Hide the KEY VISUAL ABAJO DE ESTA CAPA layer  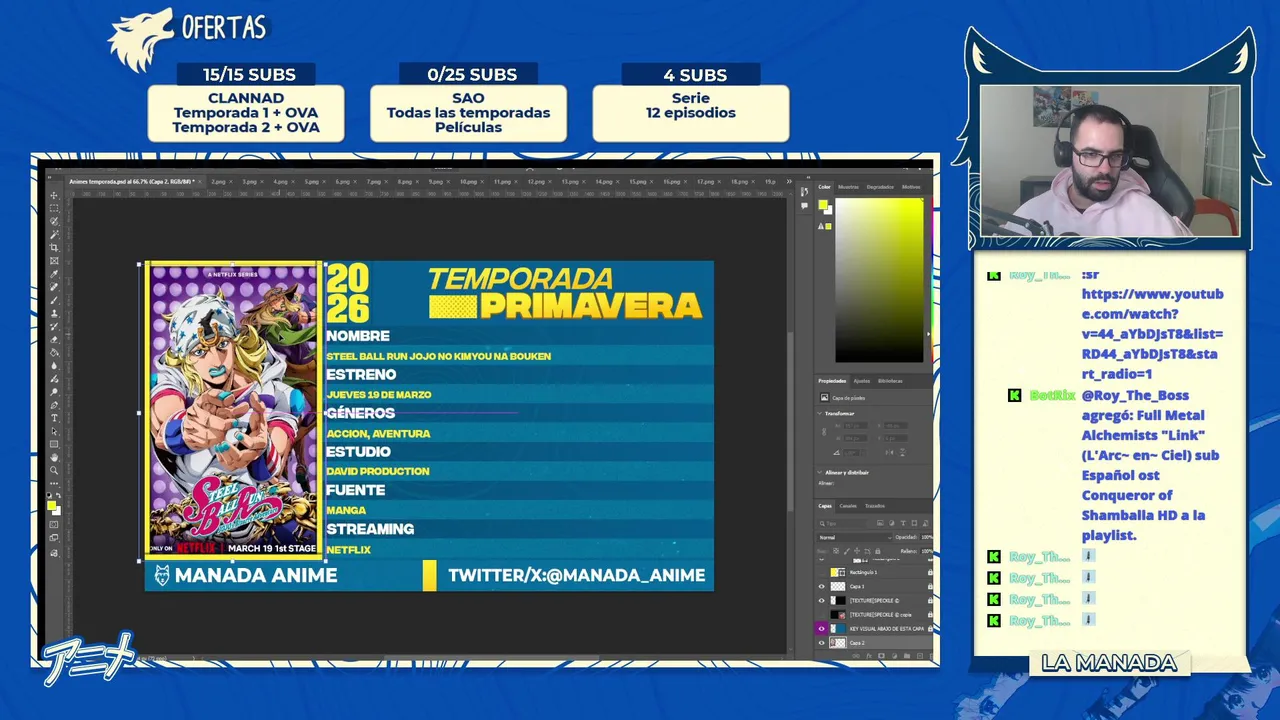[x=822, y=629]
